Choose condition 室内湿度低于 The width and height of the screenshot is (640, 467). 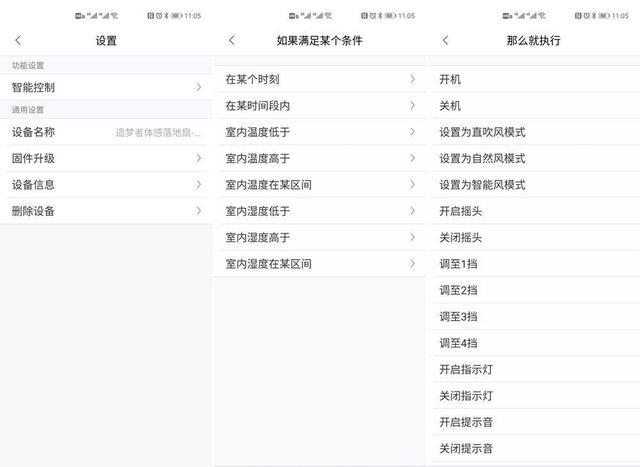coord(320,211)
